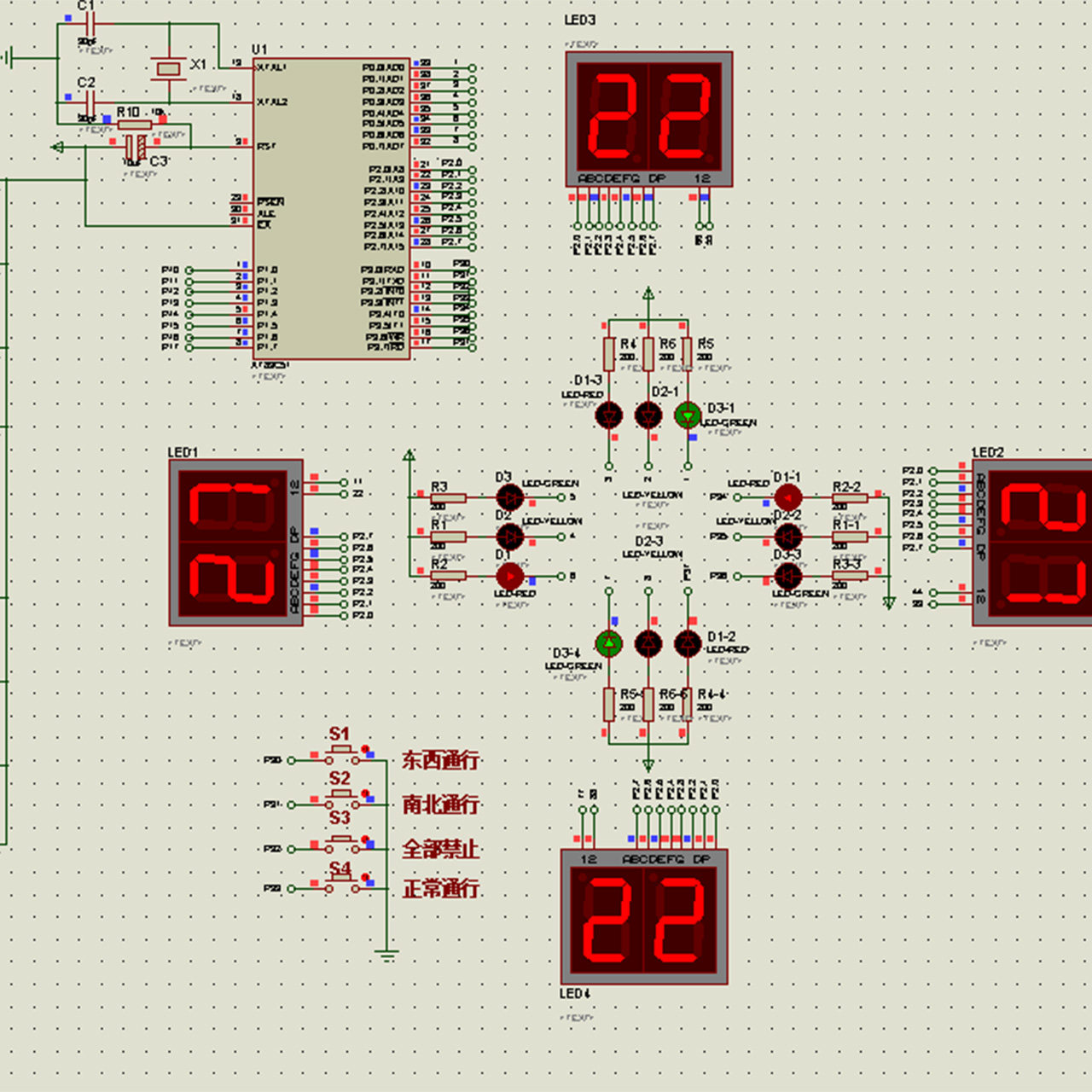
Task: Push the S3 button switch
Action: pyautogui.click(x=342, y=843)
